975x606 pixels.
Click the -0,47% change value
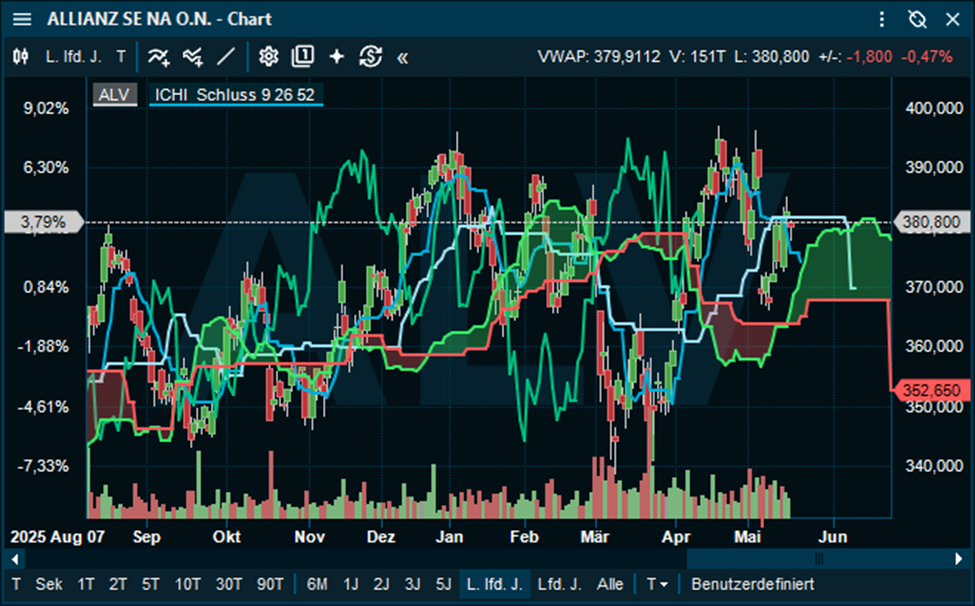(x=926, y=57)
